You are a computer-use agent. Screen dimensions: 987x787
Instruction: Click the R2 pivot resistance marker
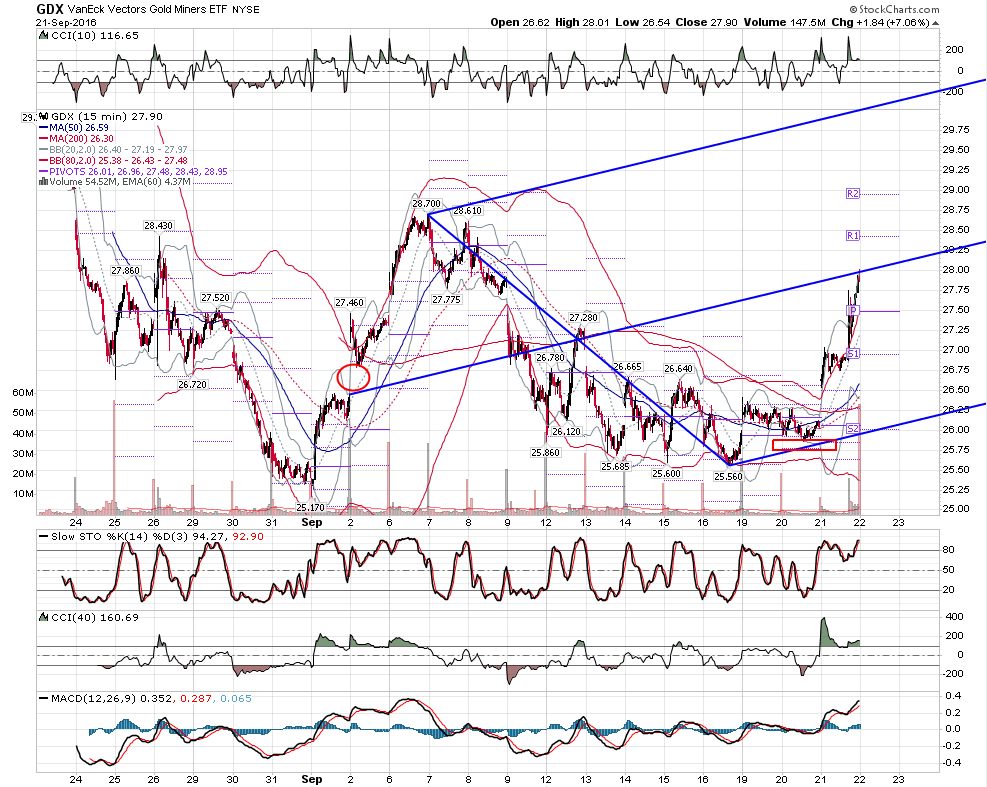853,194
